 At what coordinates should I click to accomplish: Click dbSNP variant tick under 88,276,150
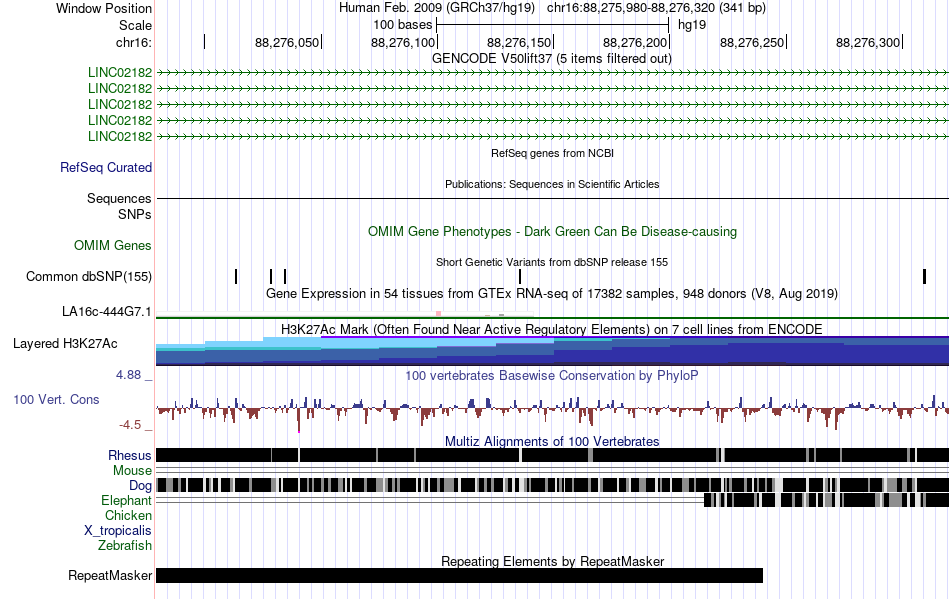point(520,276)
